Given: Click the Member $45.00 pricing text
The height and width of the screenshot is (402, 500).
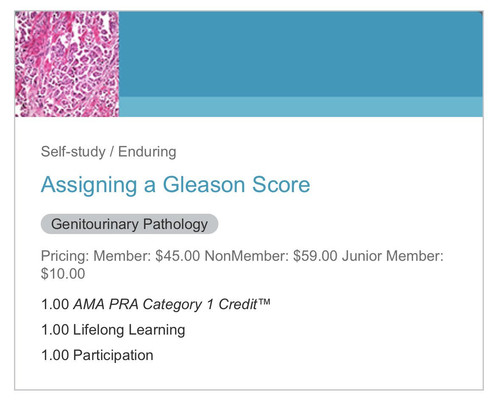Looking at the screenshot, I should click(x=147, y=256).
